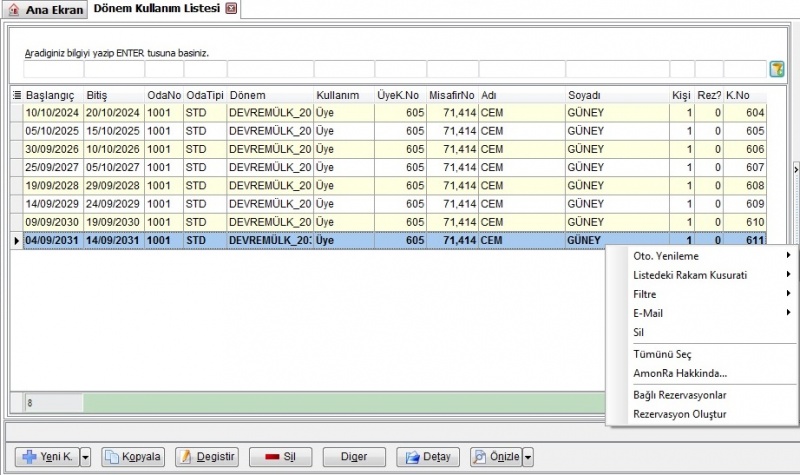Sort by OdaNo column header
This screenshot has height=475, width=800.
[x=164, y=95]
